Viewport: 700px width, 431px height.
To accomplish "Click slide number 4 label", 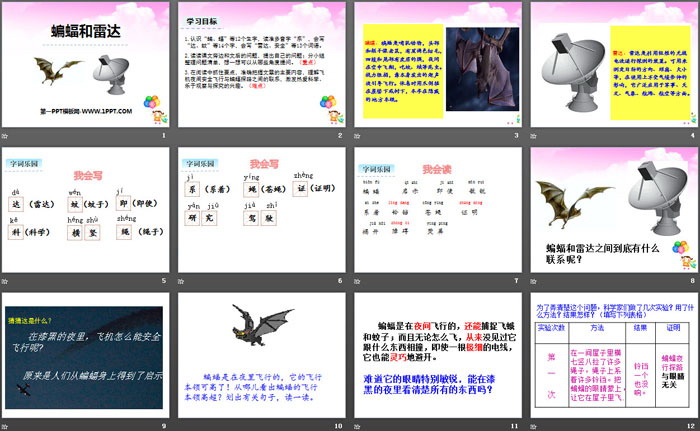I will pyautogui.click(x=693, y=135).
